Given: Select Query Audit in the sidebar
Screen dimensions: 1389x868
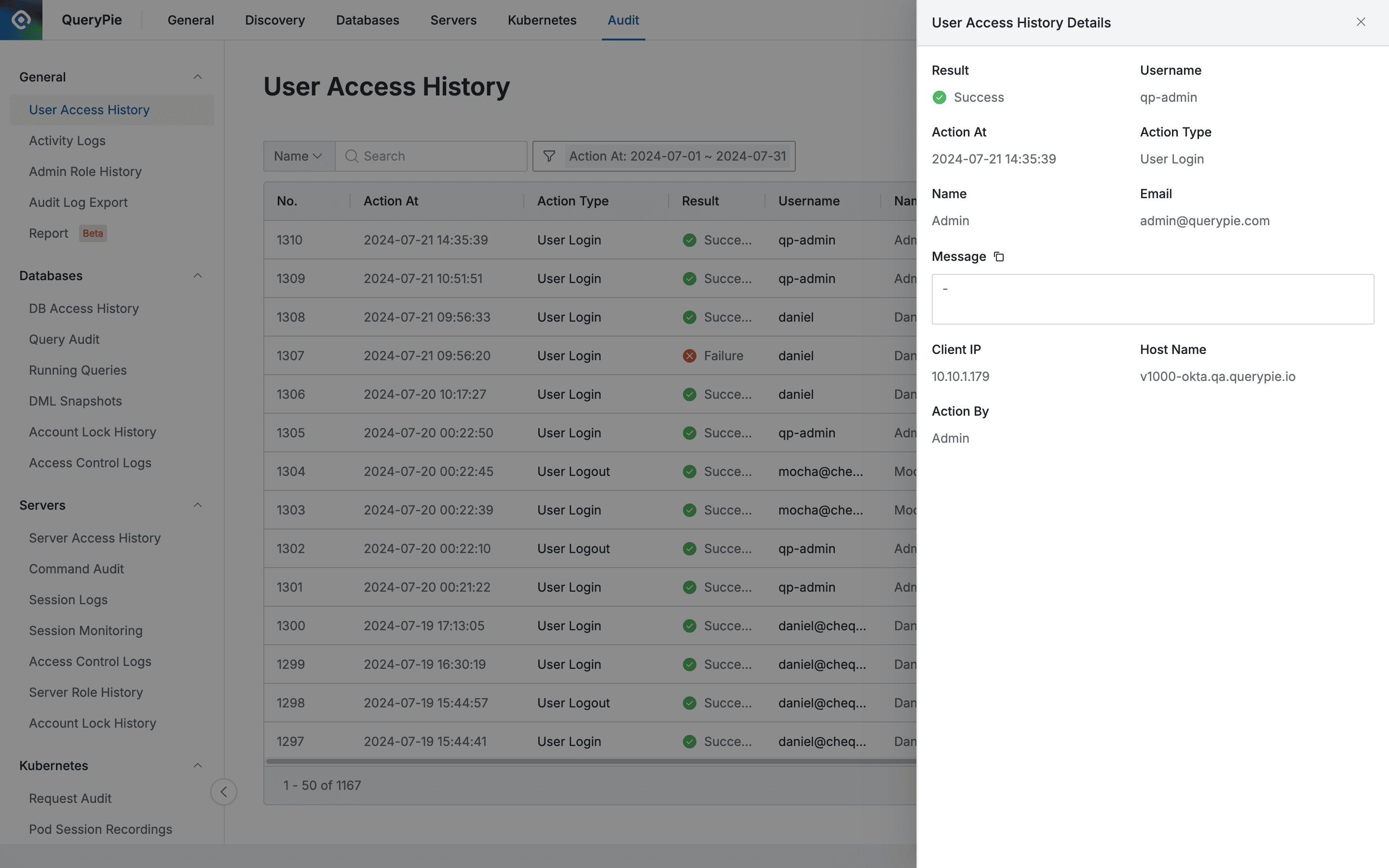Looking at the screenshot, I should (x=64, y=339).
